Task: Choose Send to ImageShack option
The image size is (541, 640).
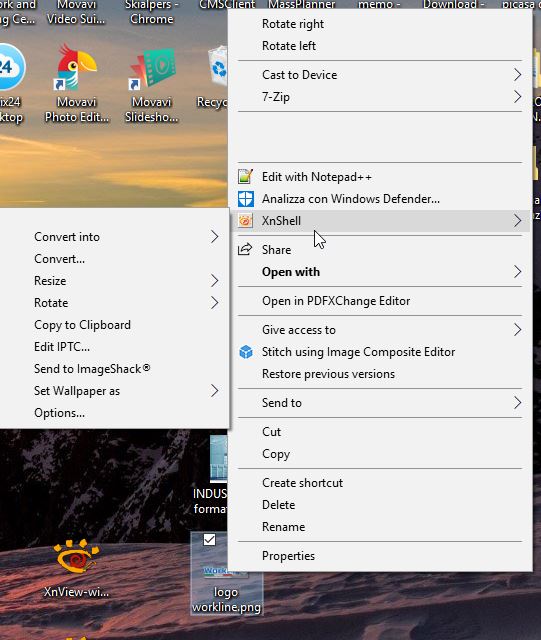Action: pyautogui.click(x=114, y=369)
